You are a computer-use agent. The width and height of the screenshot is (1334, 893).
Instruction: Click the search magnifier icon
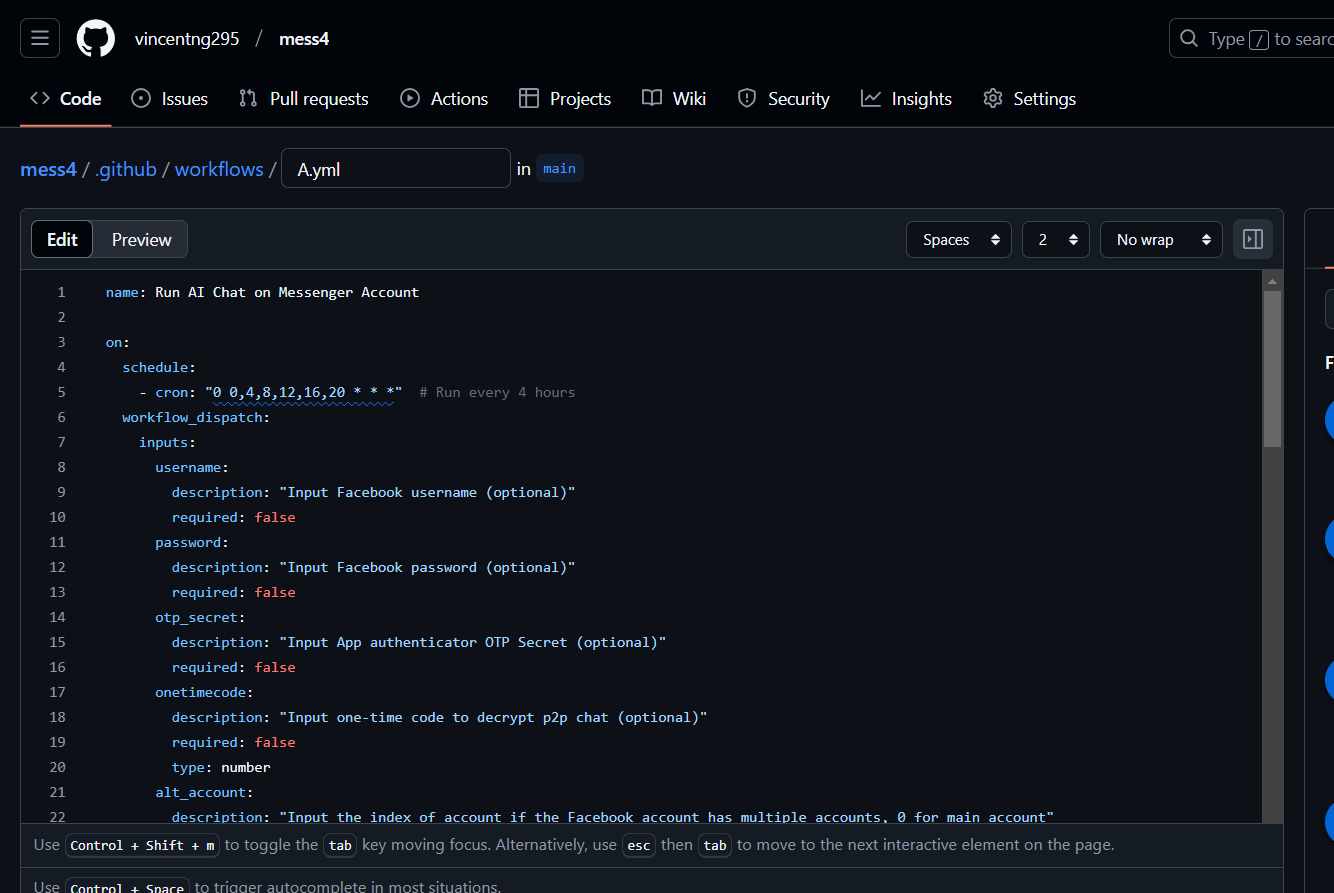1189,38
